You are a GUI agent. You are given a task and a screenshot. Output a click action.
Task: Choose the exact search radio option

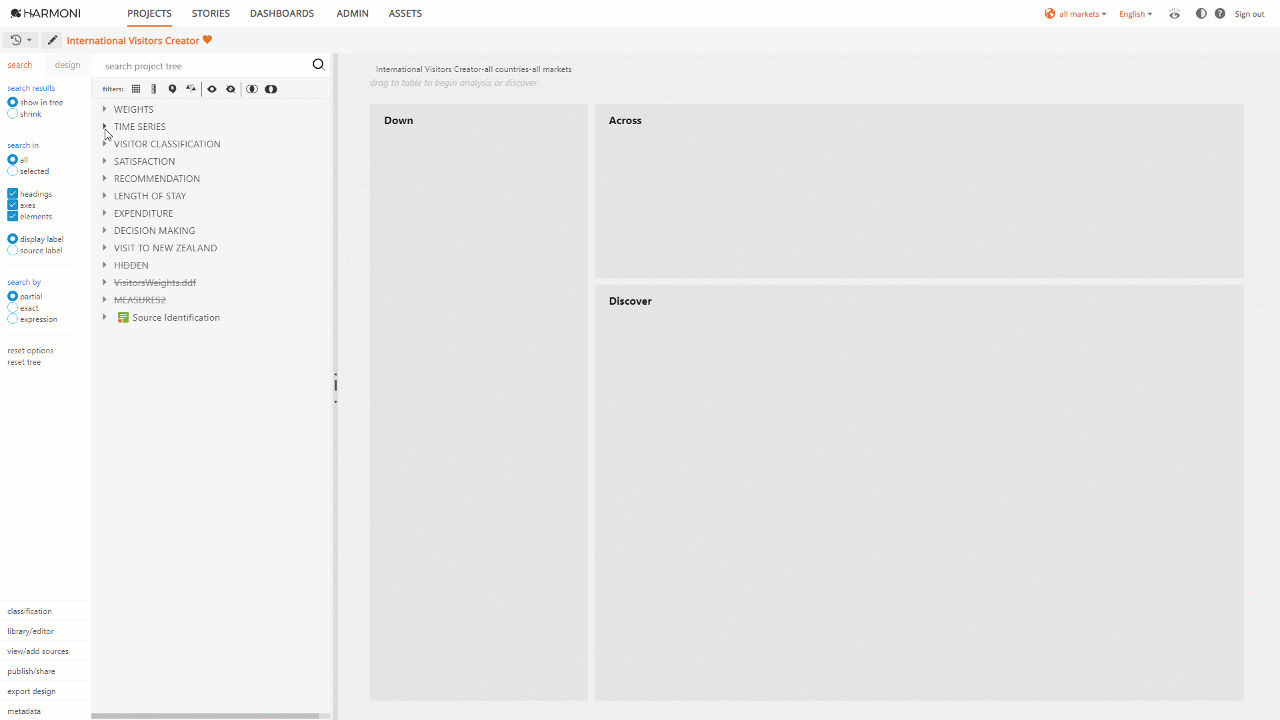[13, 308]
